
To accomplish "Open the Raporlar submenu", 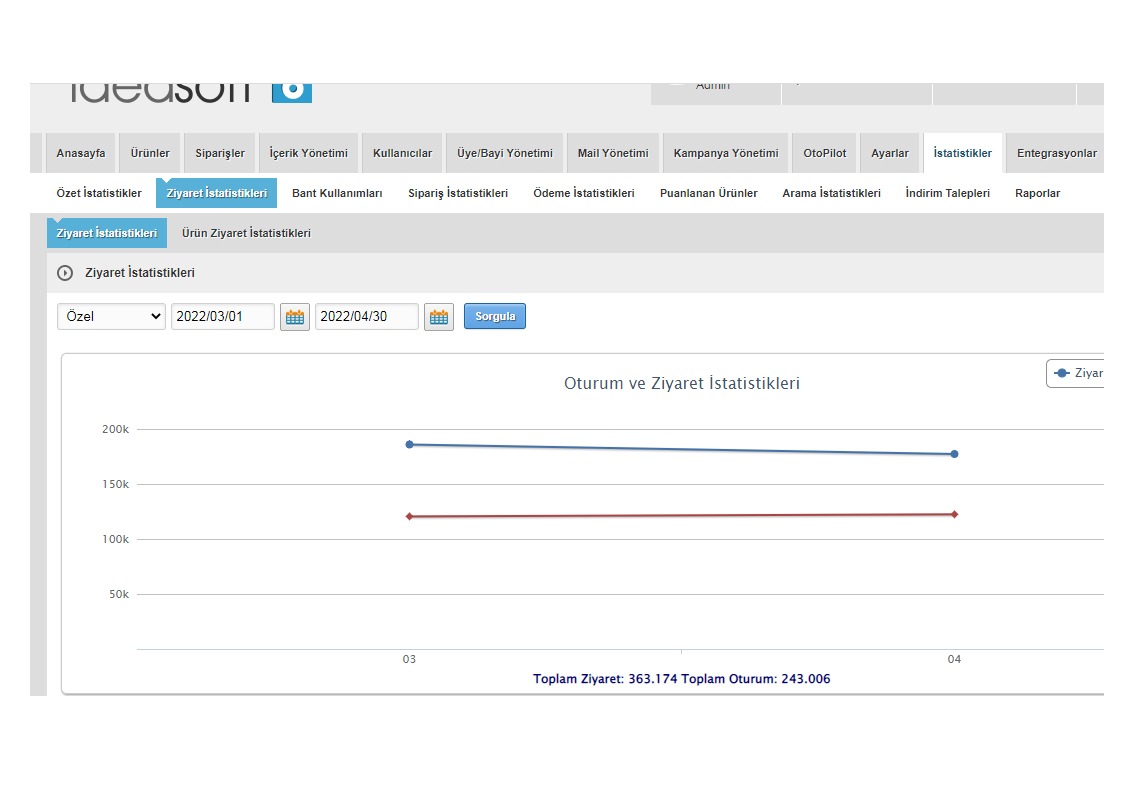I will point(1038,193).
